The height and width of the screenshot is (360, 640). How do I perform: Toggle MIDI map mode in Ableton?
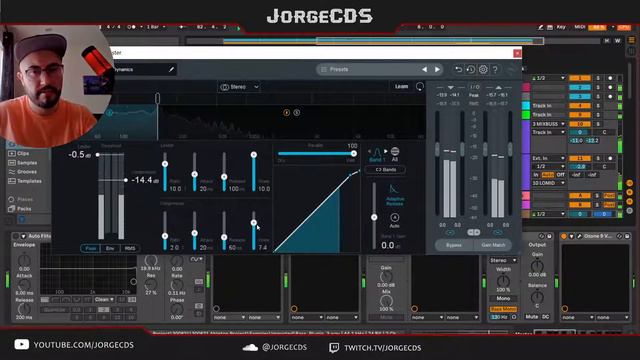(580, 27)
